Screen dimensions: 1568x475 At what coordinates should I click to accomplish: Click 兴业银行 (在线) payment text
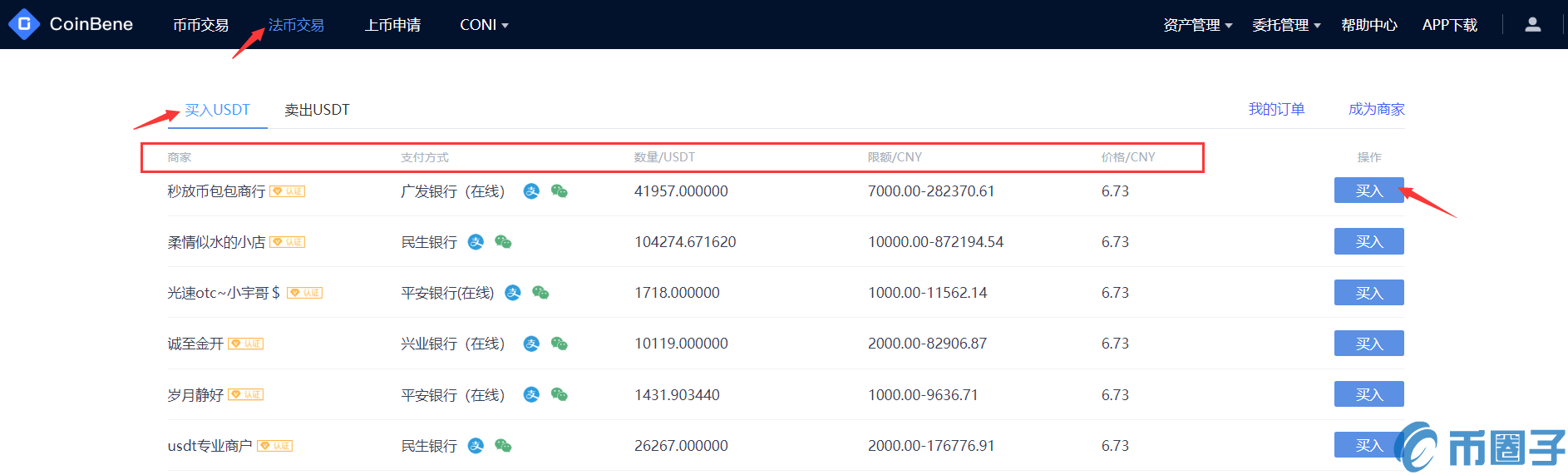[x=453, y=344]
